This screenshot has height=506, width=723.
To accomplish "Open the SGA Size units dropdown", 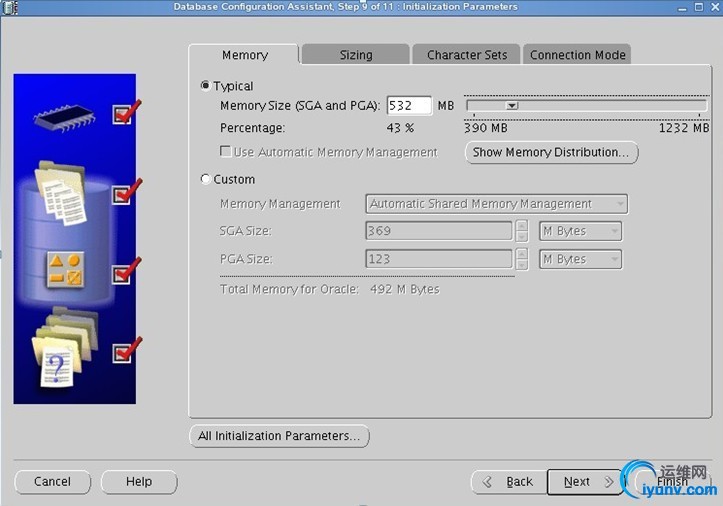I will (581, 231).
